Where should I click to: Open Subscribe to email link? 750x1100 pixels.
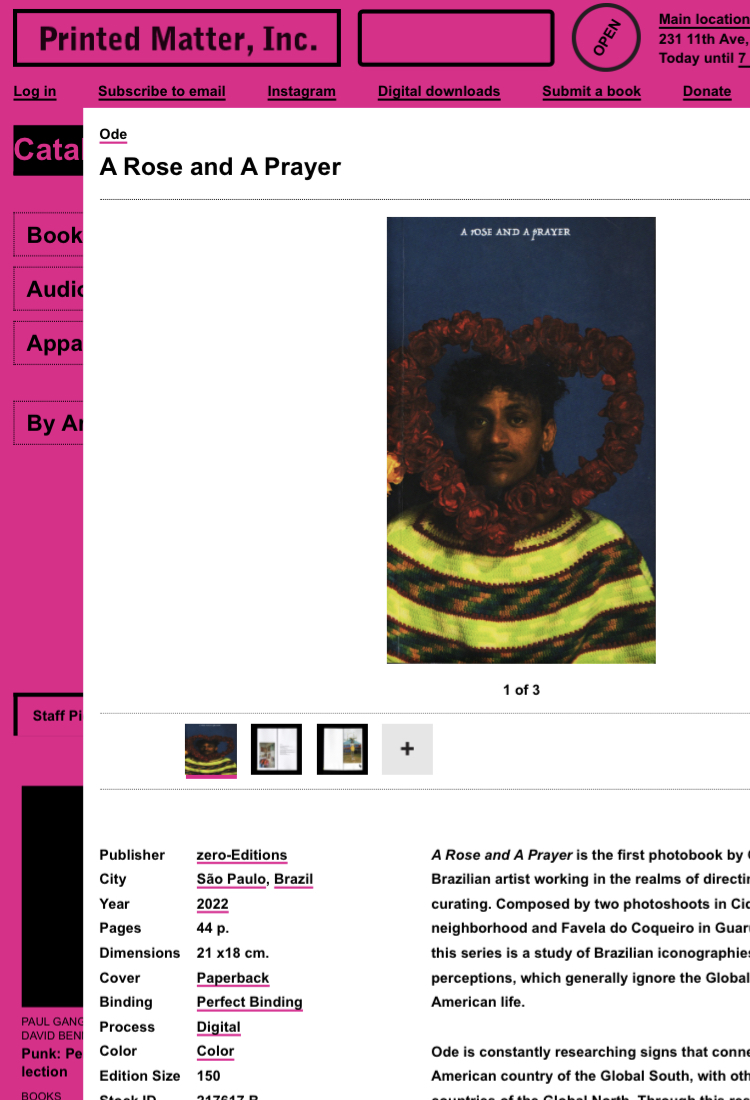point(161,91)
